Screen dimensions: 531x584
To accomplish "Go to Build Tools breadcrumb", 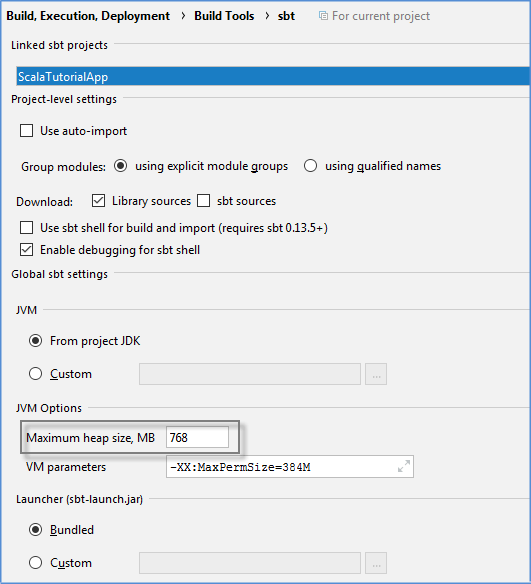I will pyautogui.click(x=224, y=16).
